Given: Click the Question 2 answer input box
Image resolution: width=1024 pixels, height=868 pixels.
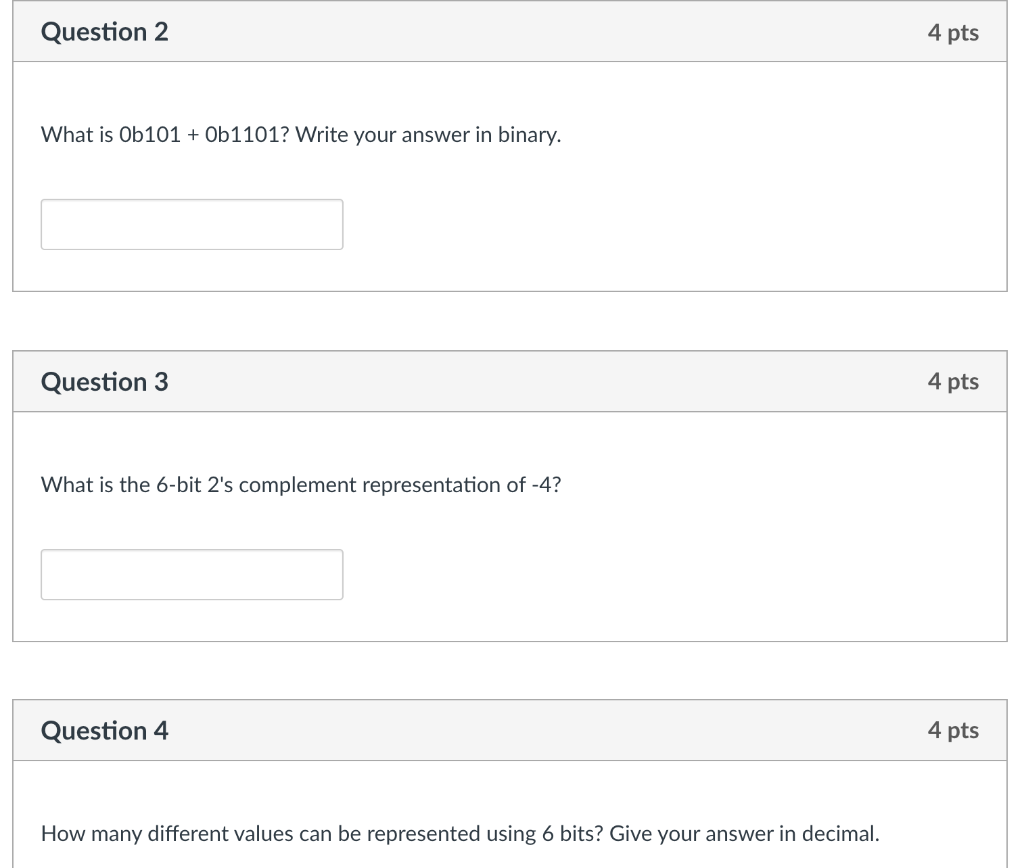Looking at the screenshot, I should [192, 224].
